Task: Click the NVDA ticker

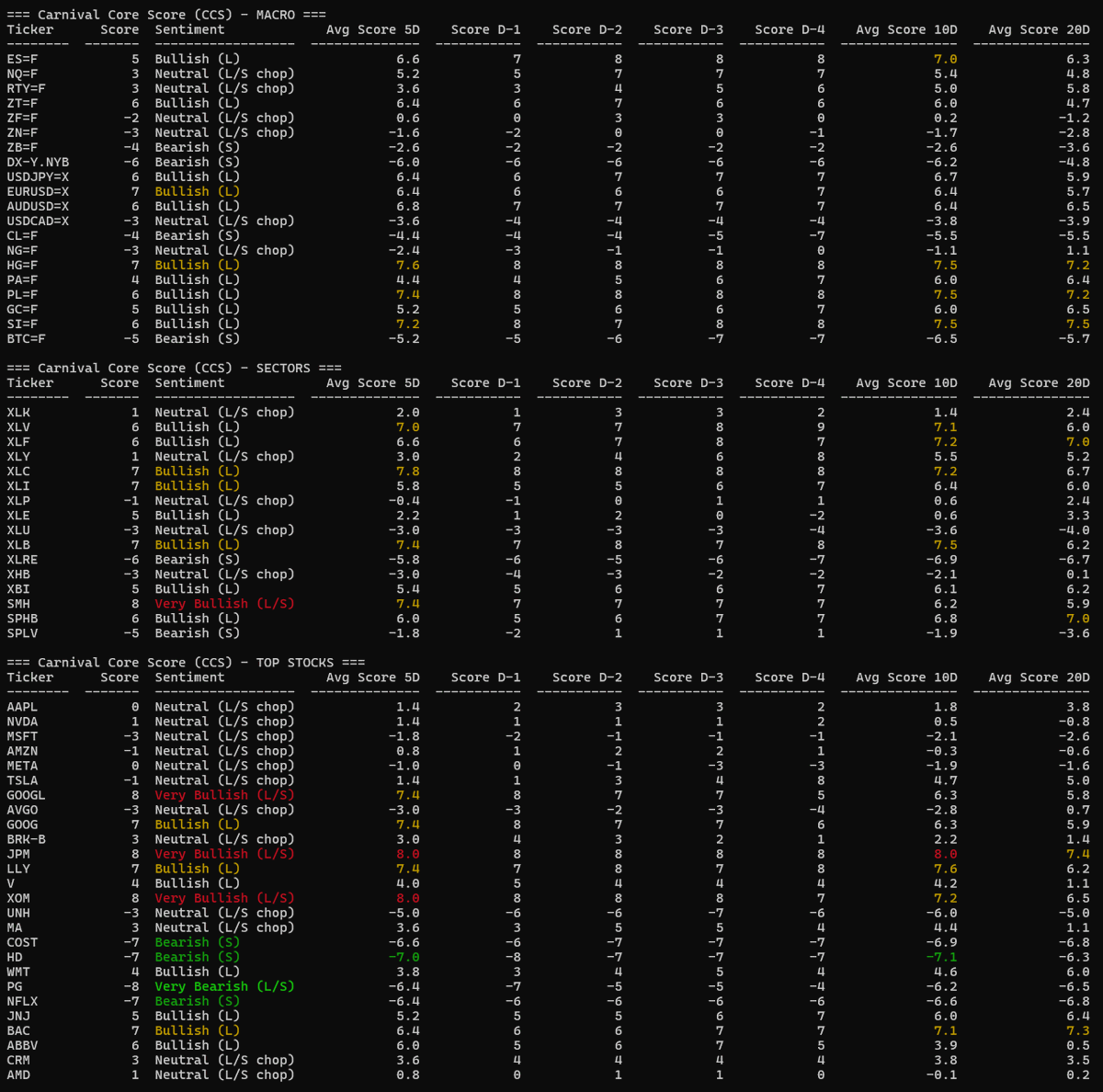Action: pos(22,721)
